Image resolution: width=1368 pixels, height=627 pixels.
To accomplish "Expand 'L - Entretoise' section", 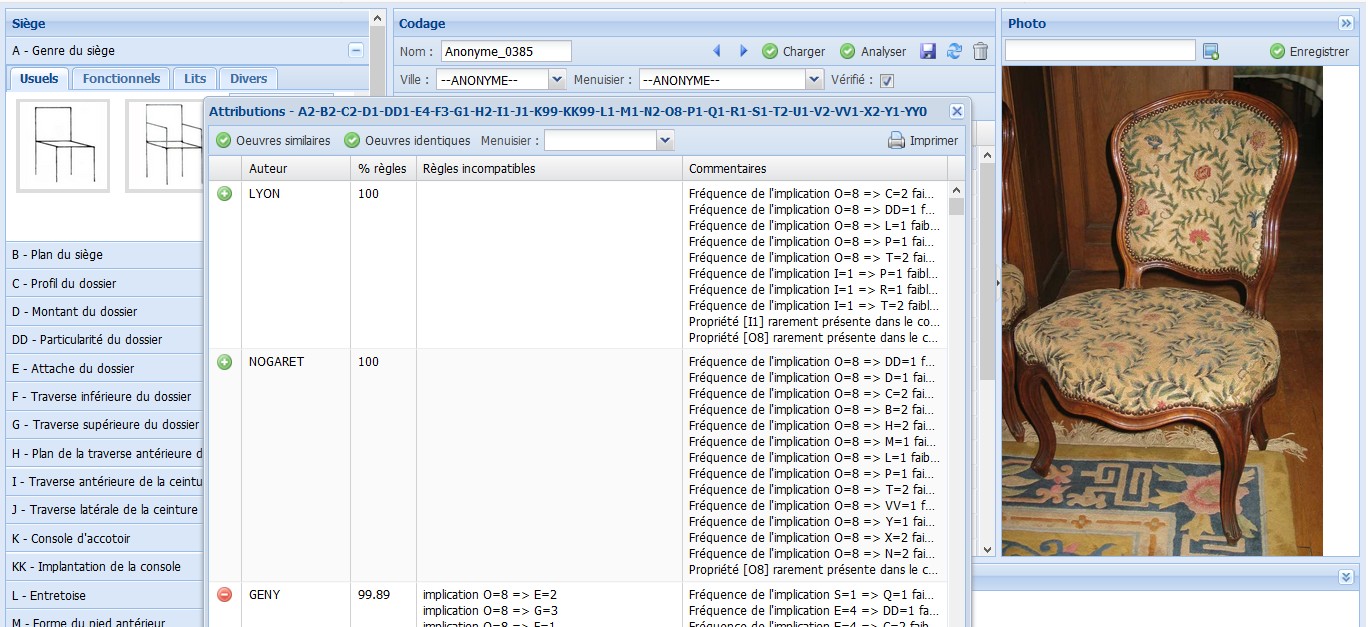I will click(104, 595).
